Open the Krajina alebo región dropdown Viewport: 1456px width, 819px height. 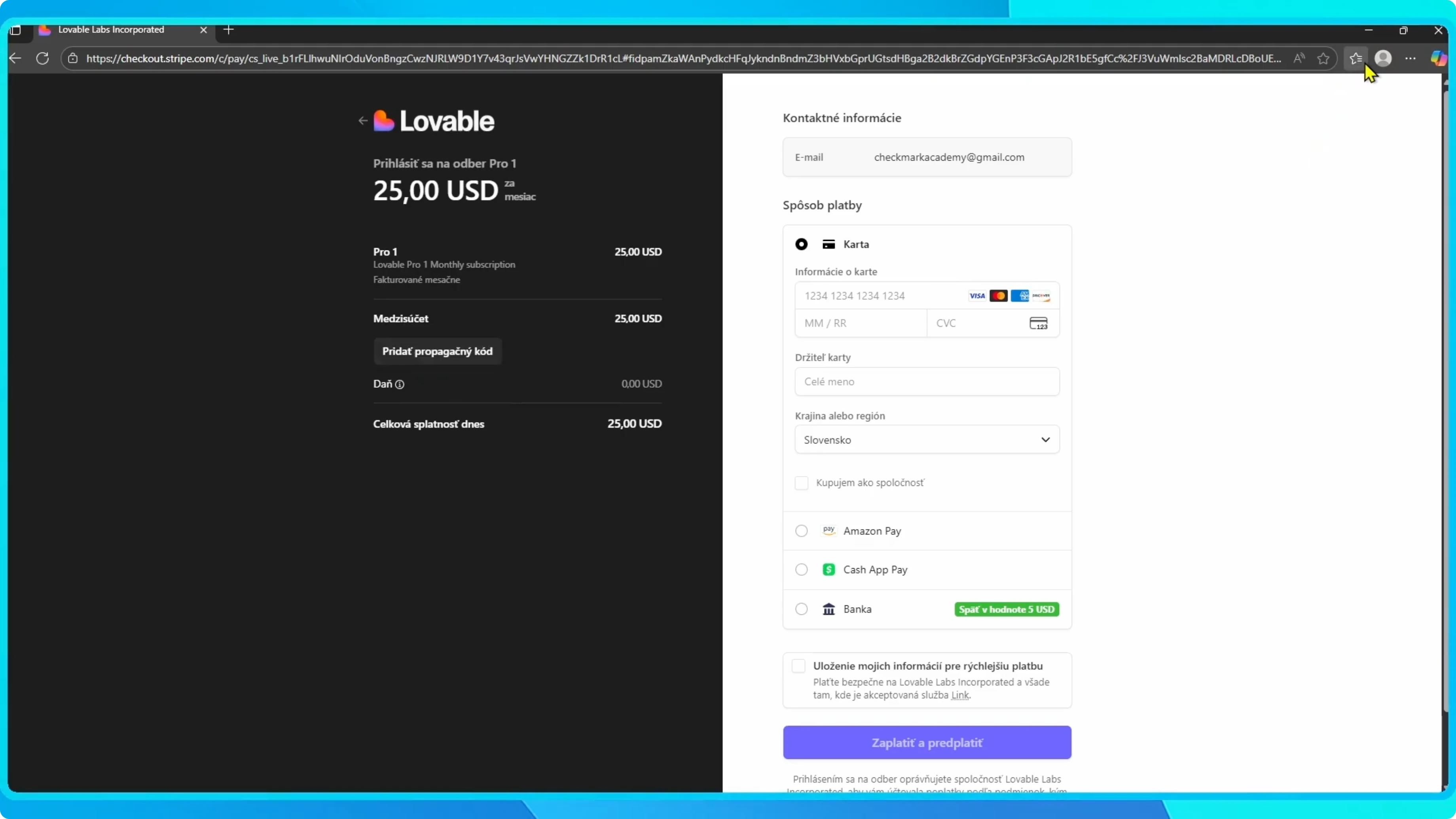(927, 440)
